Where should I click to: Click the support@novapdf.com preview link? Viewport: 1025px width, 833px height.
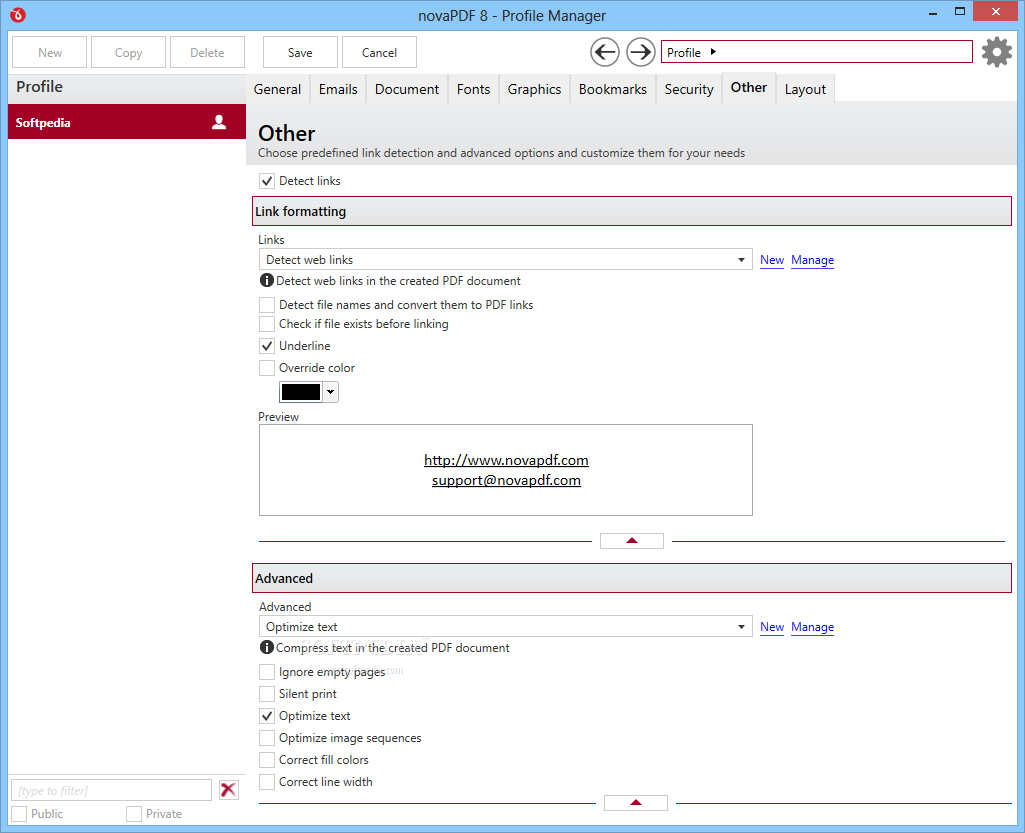[506, 481]
